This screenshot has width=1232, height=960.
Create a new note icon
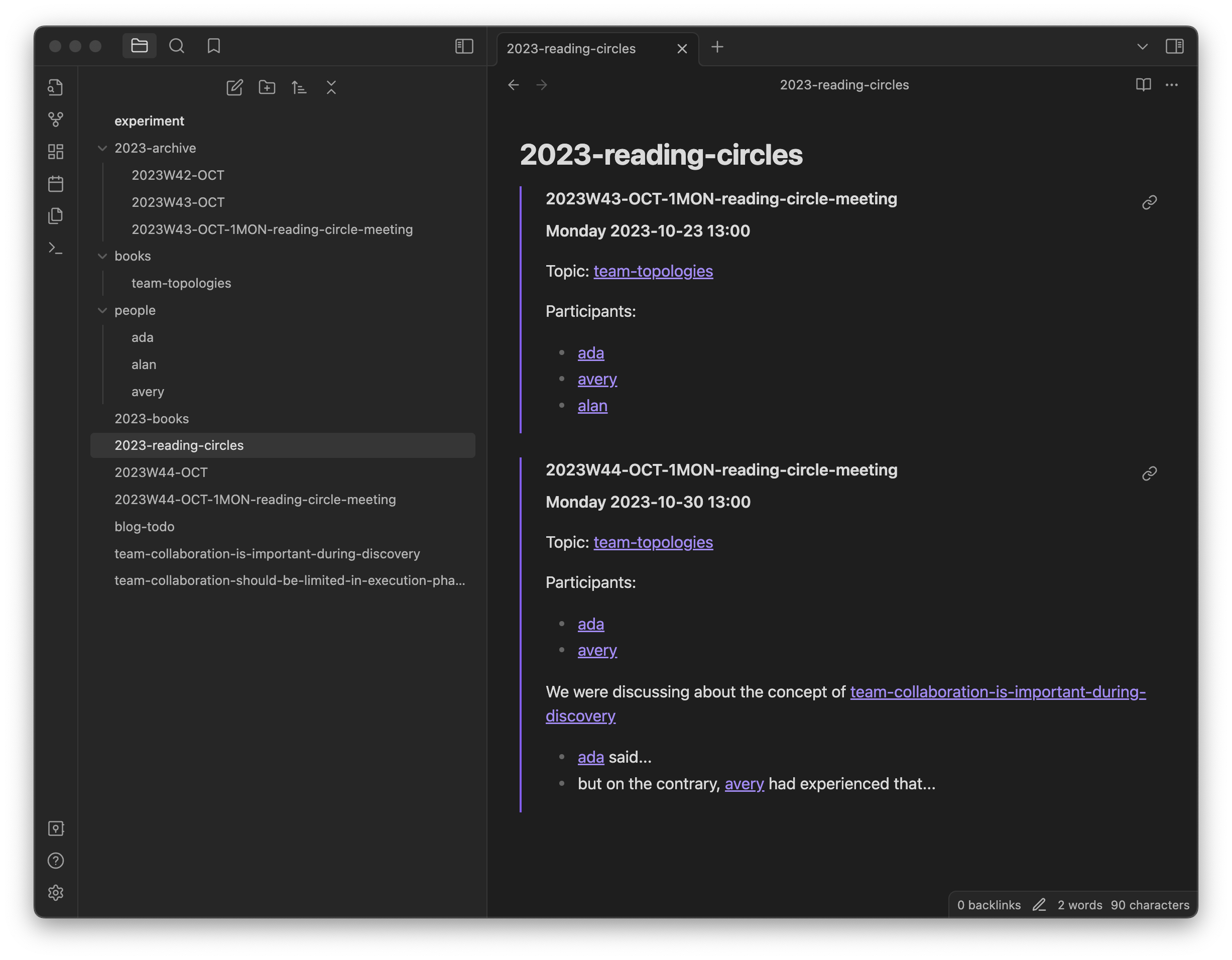coord(234,87)
